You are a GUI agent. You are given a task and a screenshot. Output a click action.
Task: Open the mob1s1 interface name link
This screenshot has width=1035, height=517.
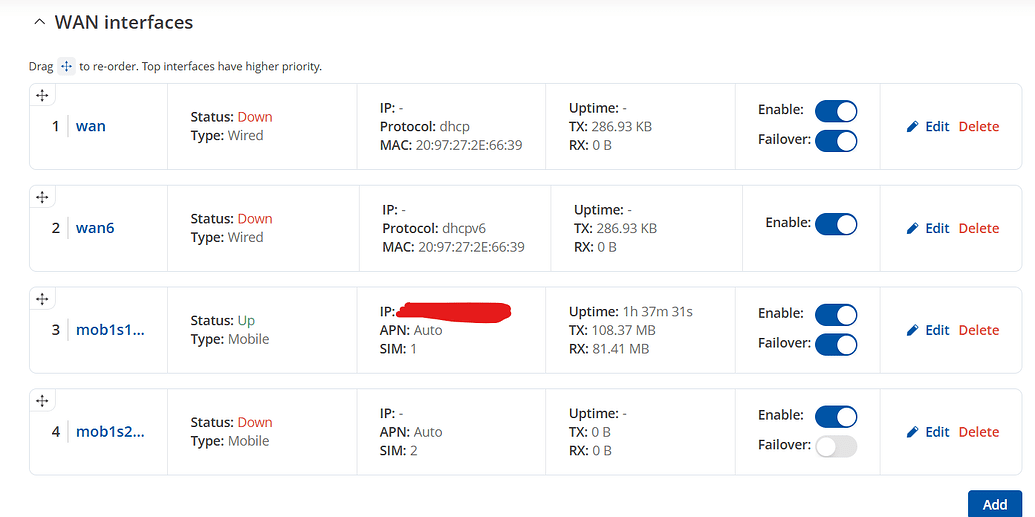pyautogui.click(x=110, y=330)
